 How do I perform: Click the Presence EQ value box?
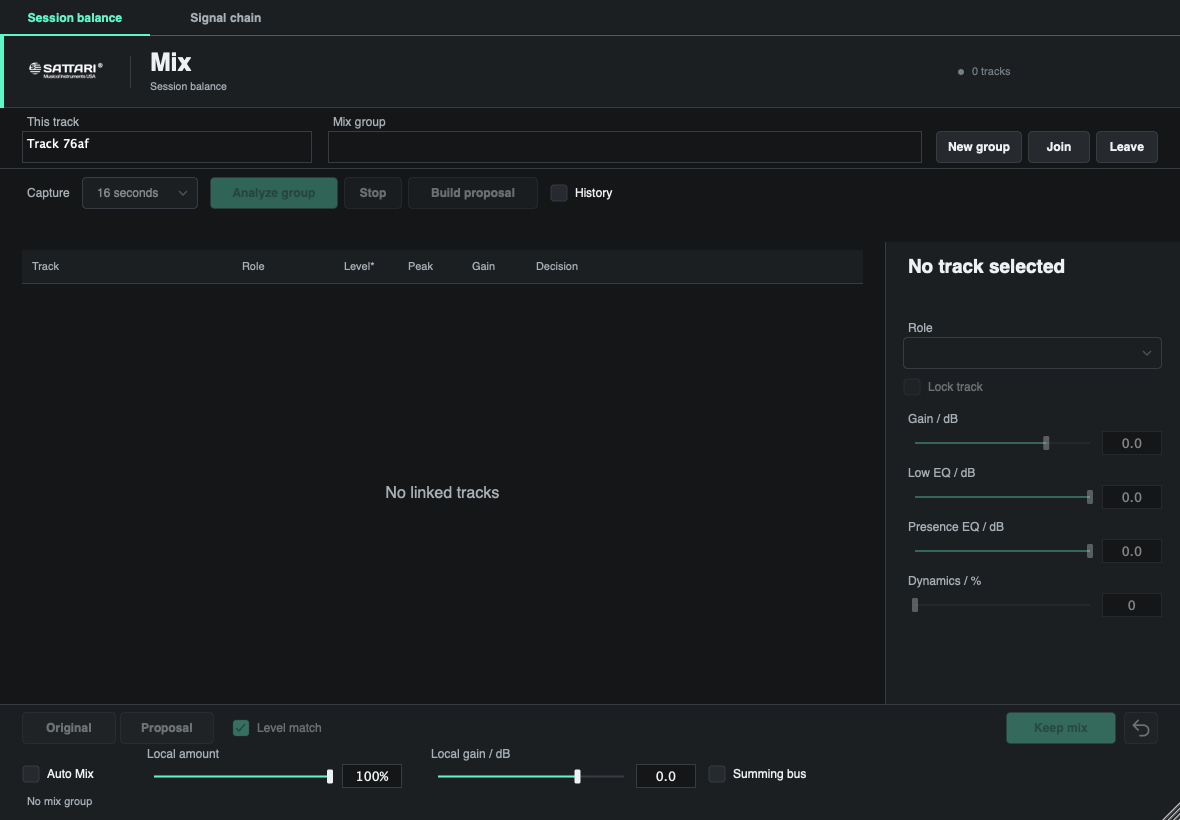[1131, 551]
